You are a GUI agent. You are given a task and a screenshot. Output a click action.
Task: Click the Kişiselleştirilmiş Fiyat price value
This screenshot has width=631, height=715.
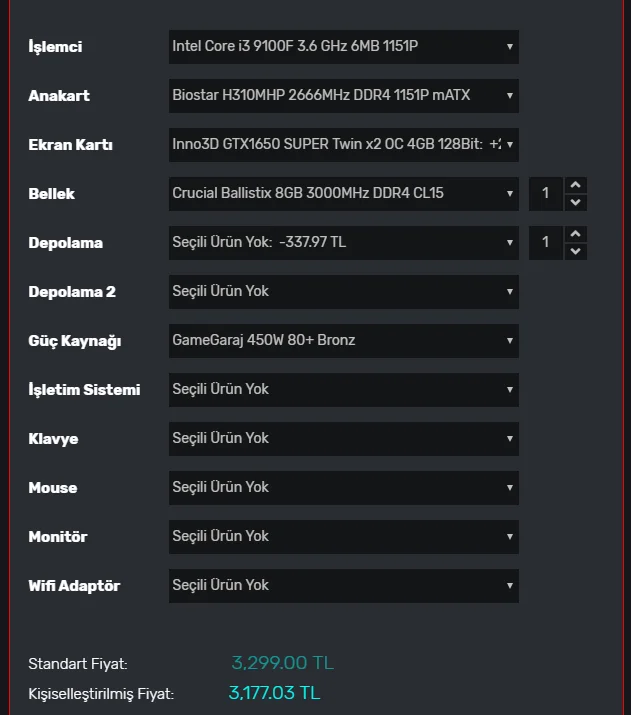pos(274,692)
